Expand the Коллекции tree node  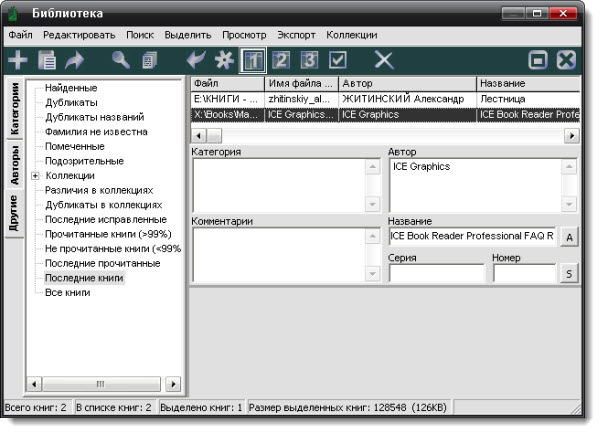click(36, 175)
